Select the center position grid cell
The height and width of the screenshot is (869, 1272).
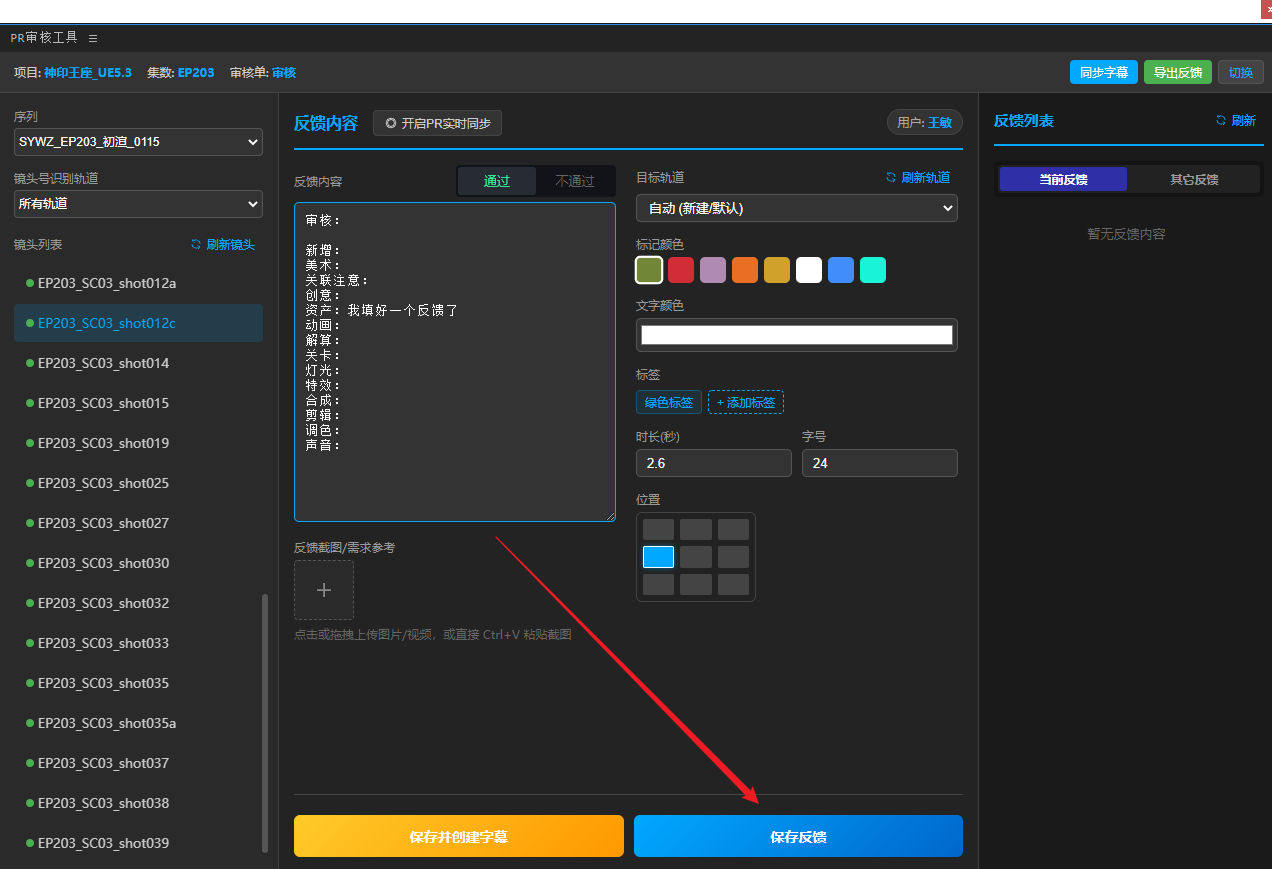pos(696,557)
